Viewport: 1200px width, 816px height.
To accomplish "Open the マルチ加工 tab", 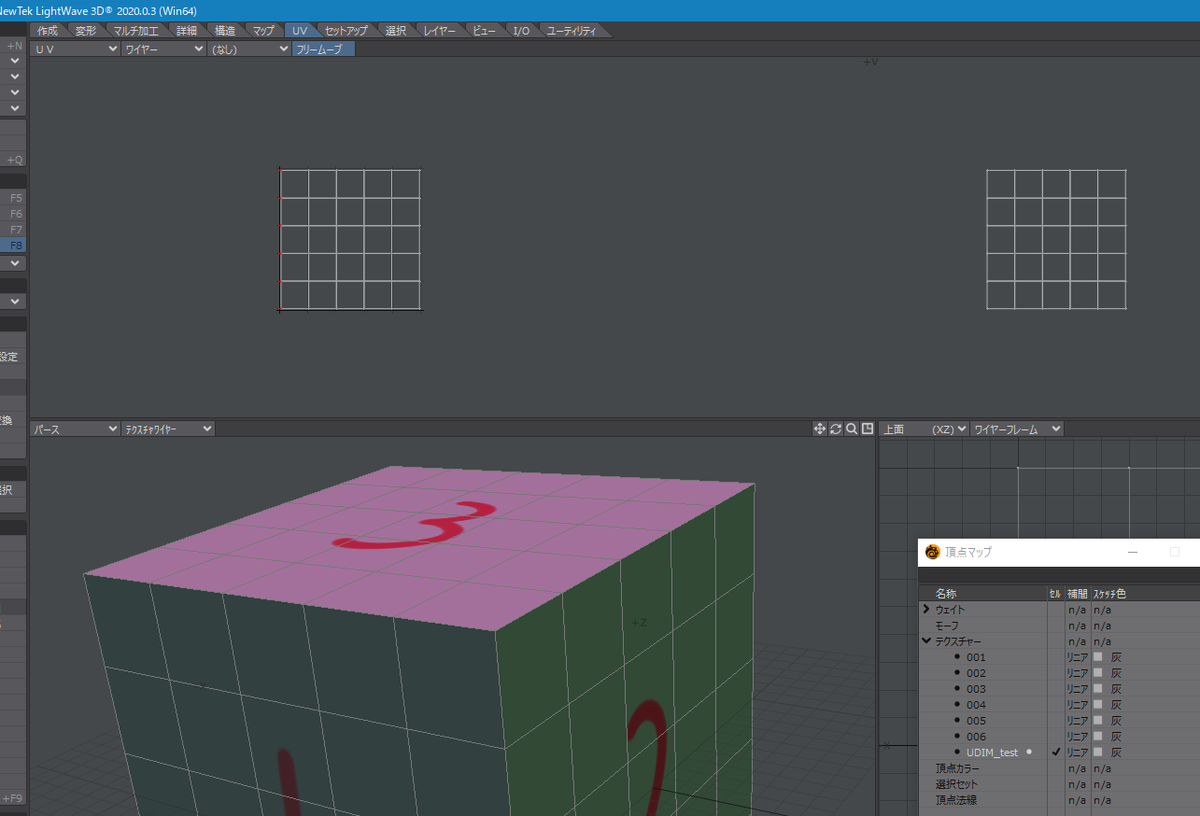I will 138,31.
